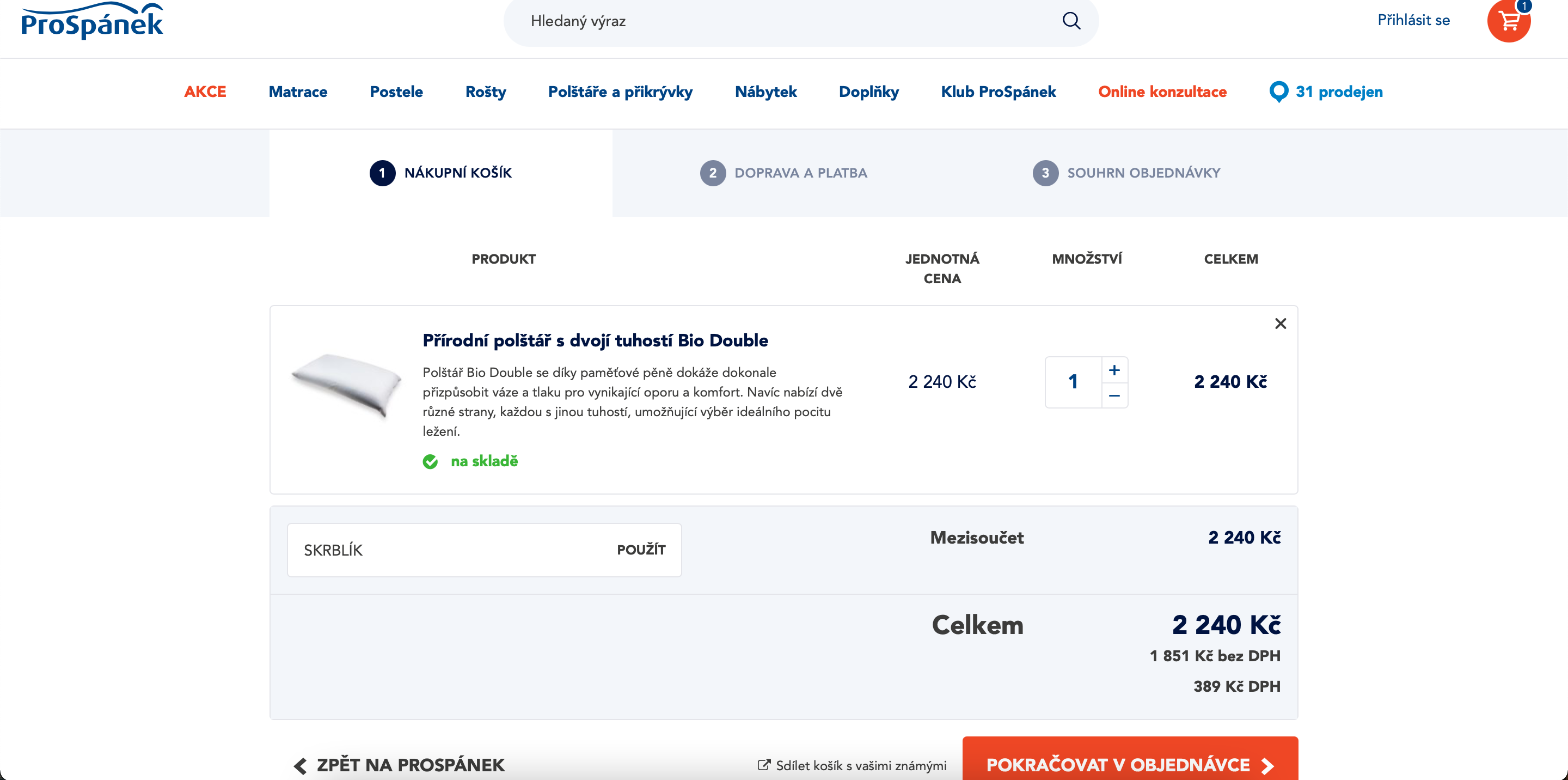Click the 31 prodejen link
The width and height of the screenshot is (1568, 780).
[1339, 92]
